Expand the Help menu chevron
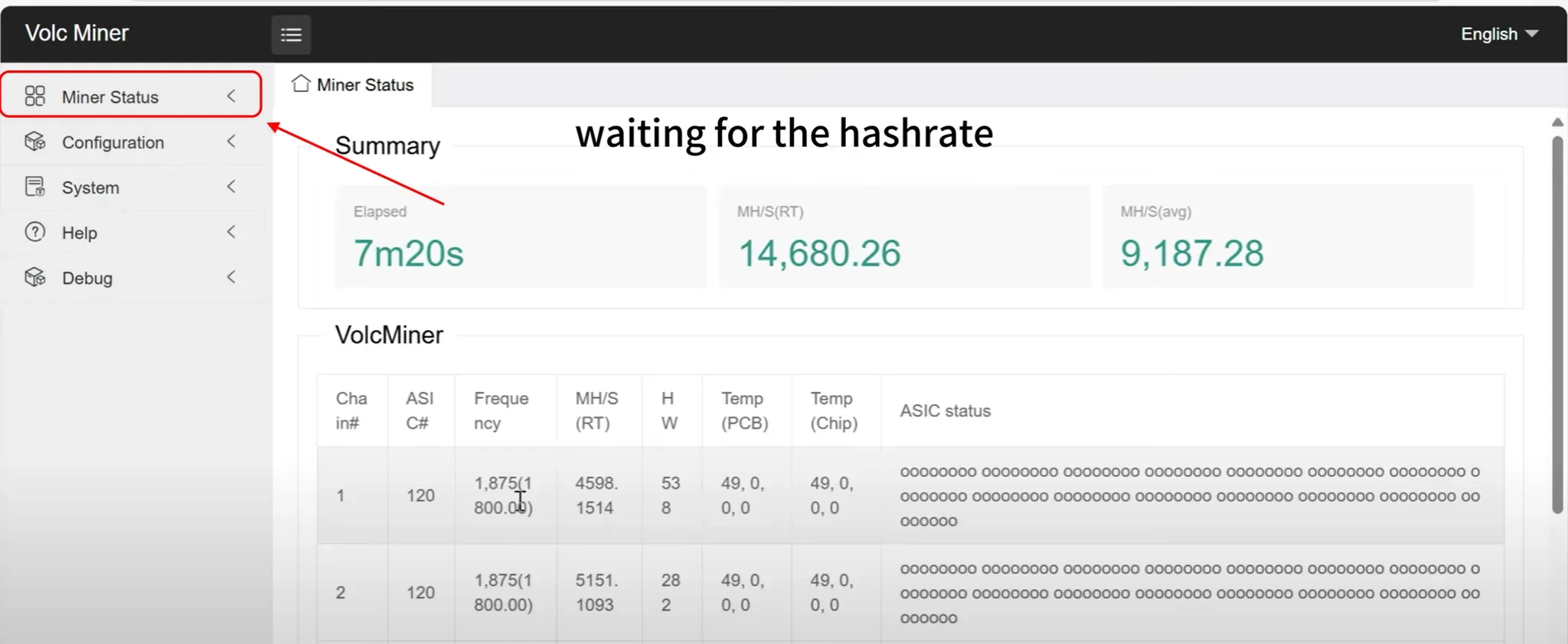The width and height of the screenshot is (1568, 644). [x=231, y=232]
